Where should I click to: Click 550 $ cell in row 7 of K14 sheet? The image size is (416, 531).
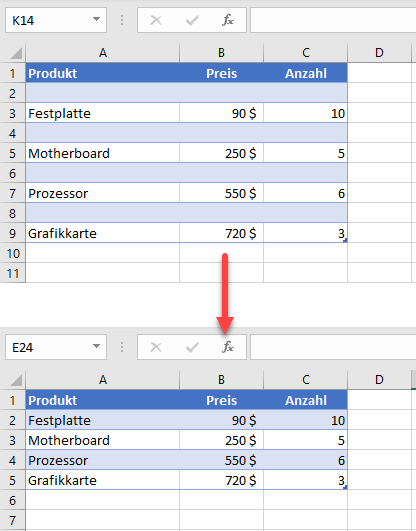(221, 193)
